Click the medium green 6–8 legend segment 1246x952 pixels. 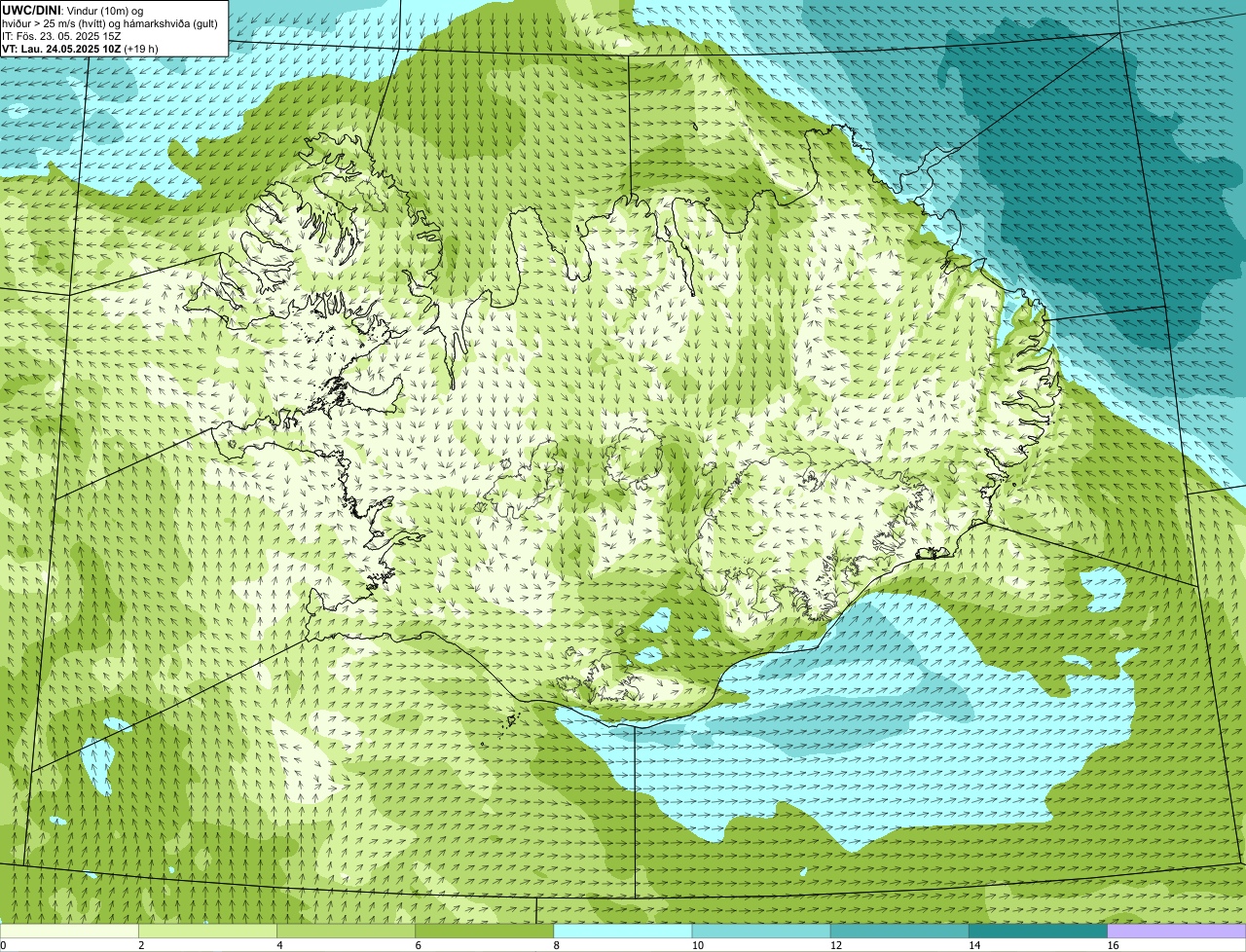point(485,931)
